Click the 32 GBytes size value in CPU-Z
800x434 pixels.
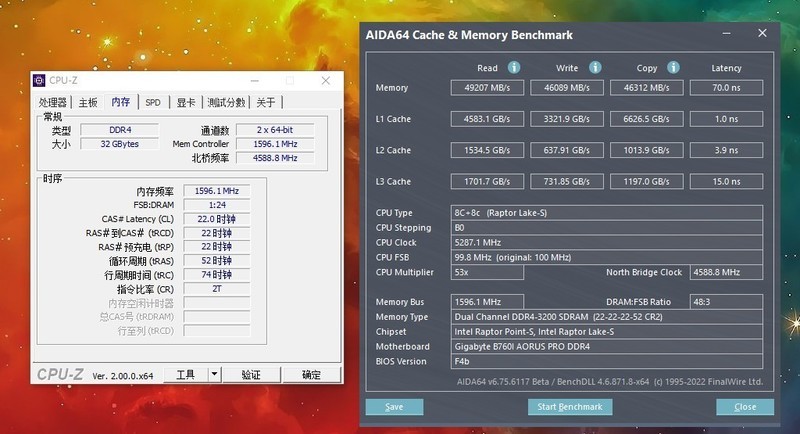click(x=120, y=144)
